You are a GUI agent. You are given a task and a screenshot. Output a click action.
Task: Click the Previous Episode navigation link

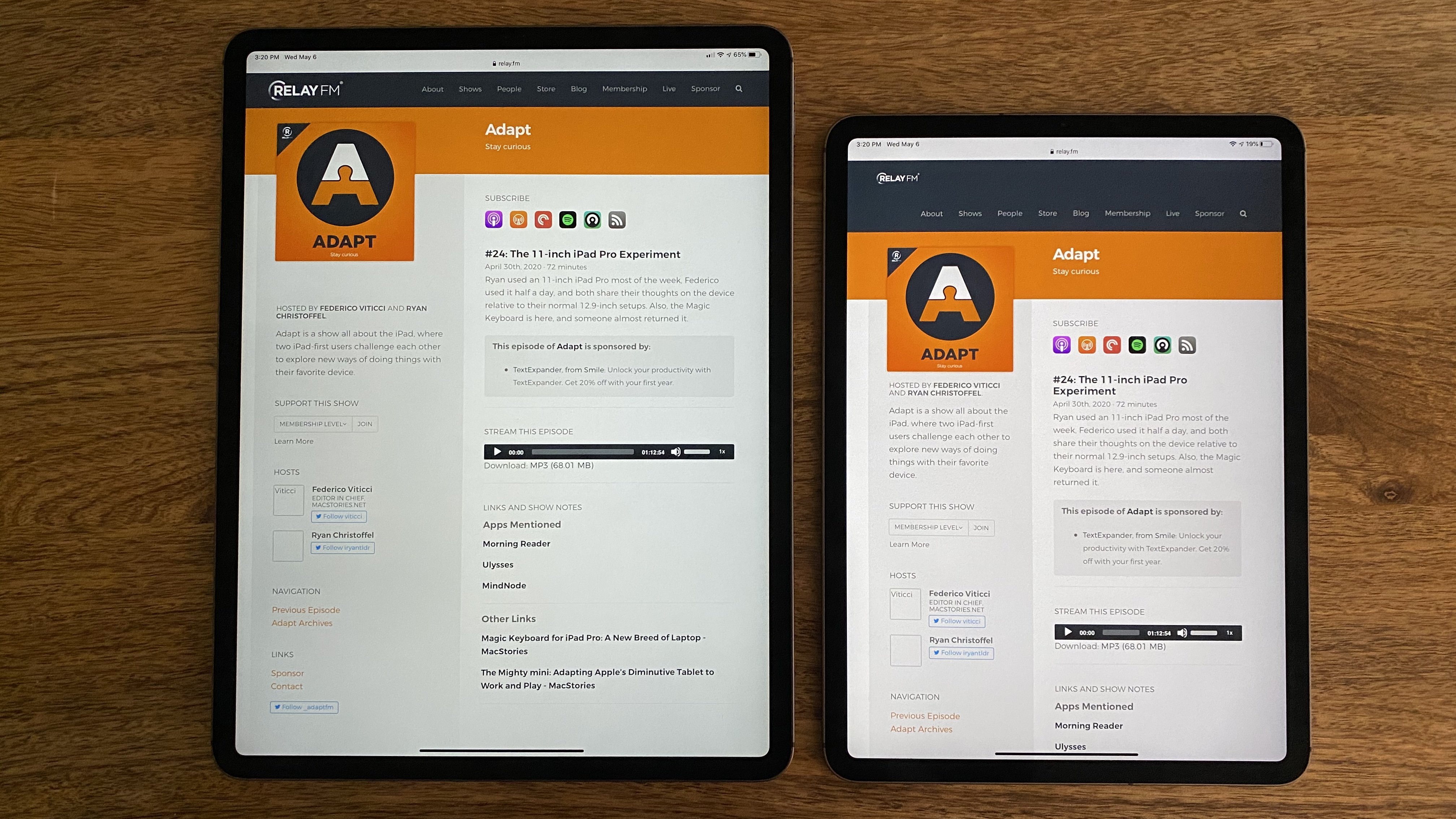305,609
